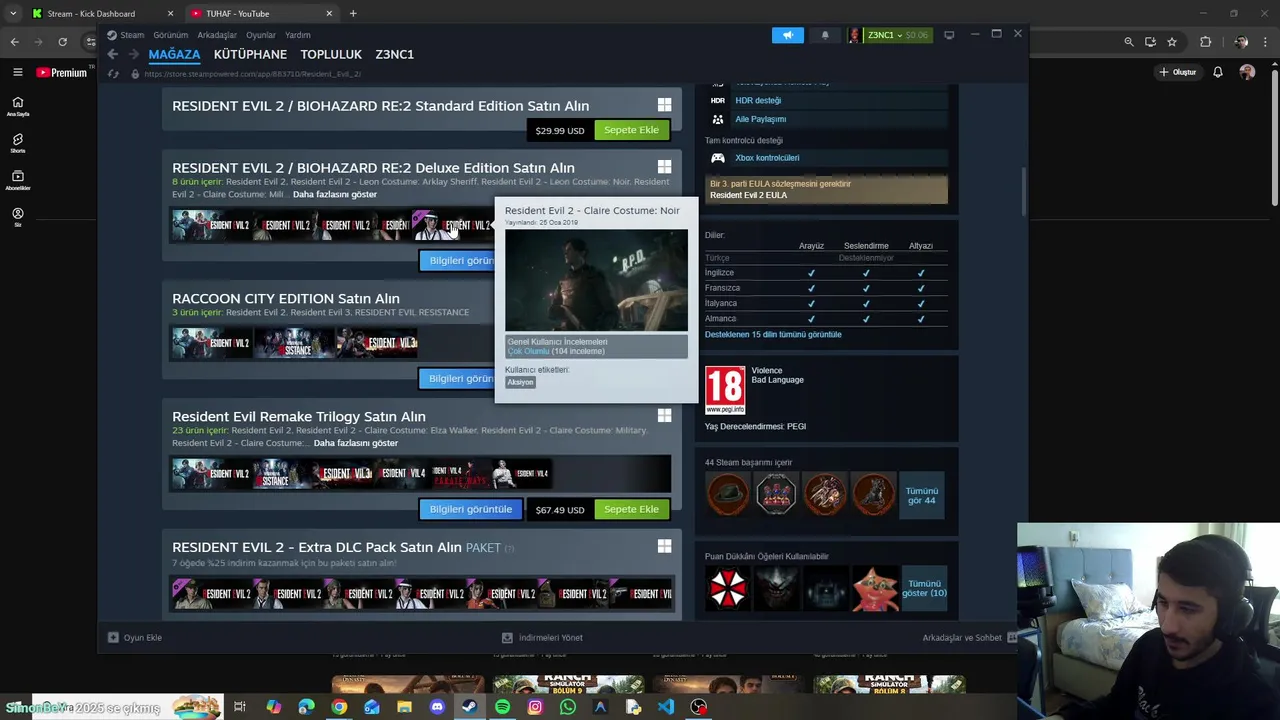The height and width of the screenshot is (720, 1280).
Task: Open Oyunlar menu
Action: pyautogui.click(x=261, y=35)
